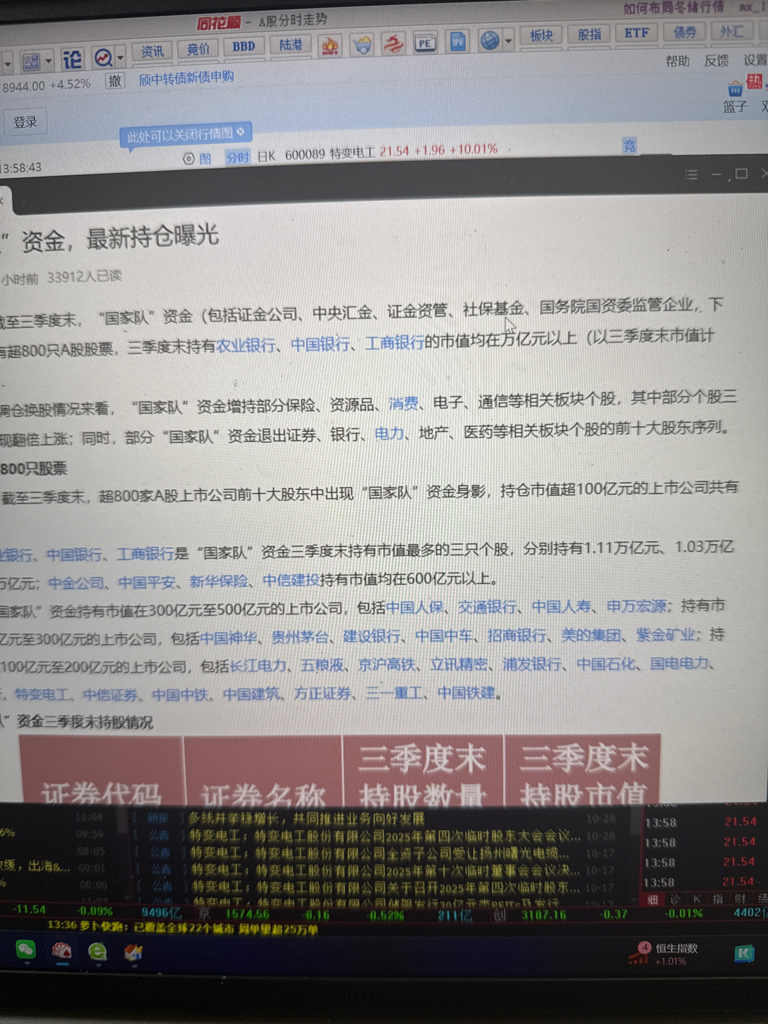Open the 恒生指数 taskbar widget

[x=664, y=953]
